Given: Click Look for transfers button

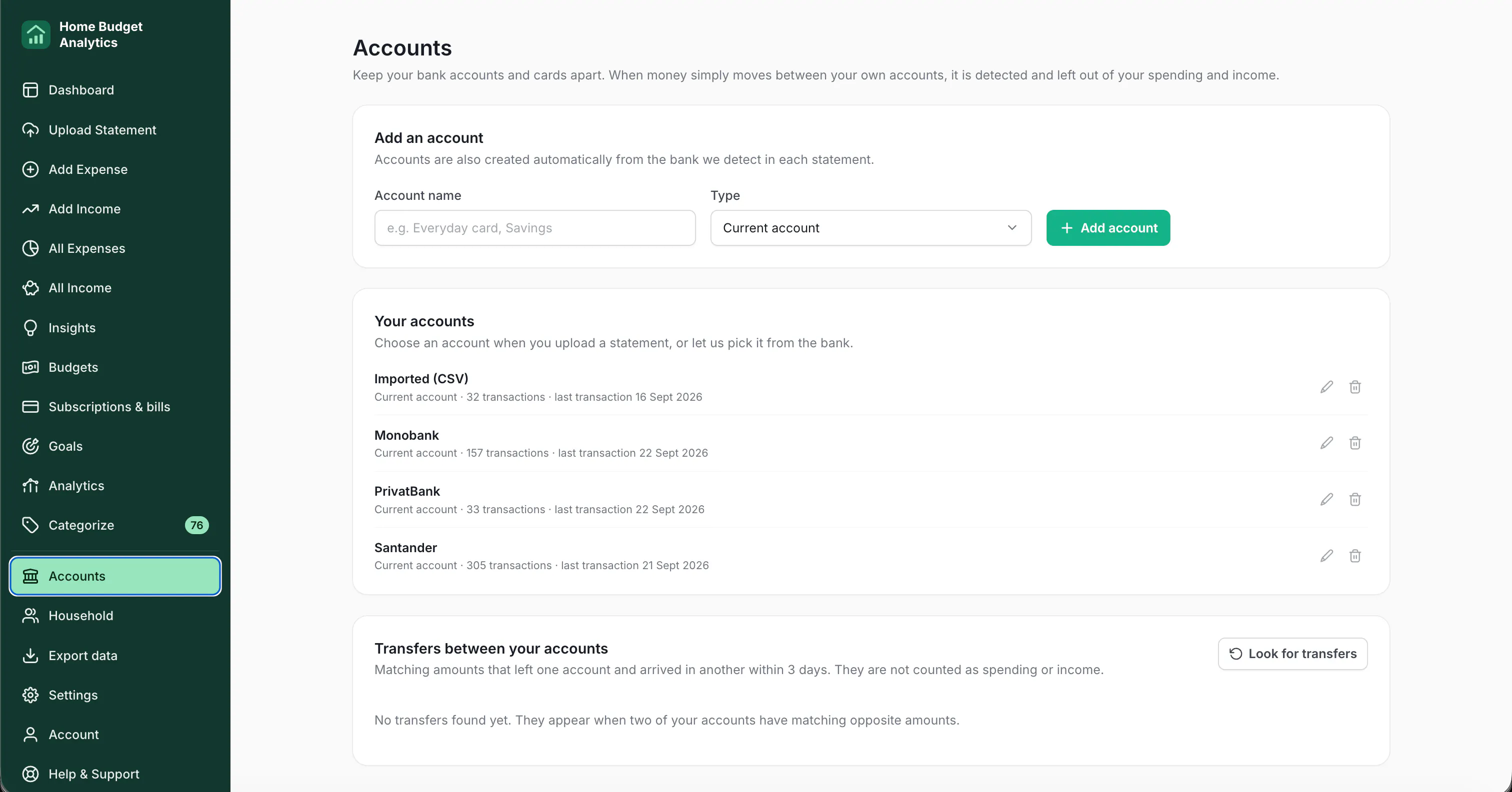Looking at the screenshot, I should coord(1292,654).
